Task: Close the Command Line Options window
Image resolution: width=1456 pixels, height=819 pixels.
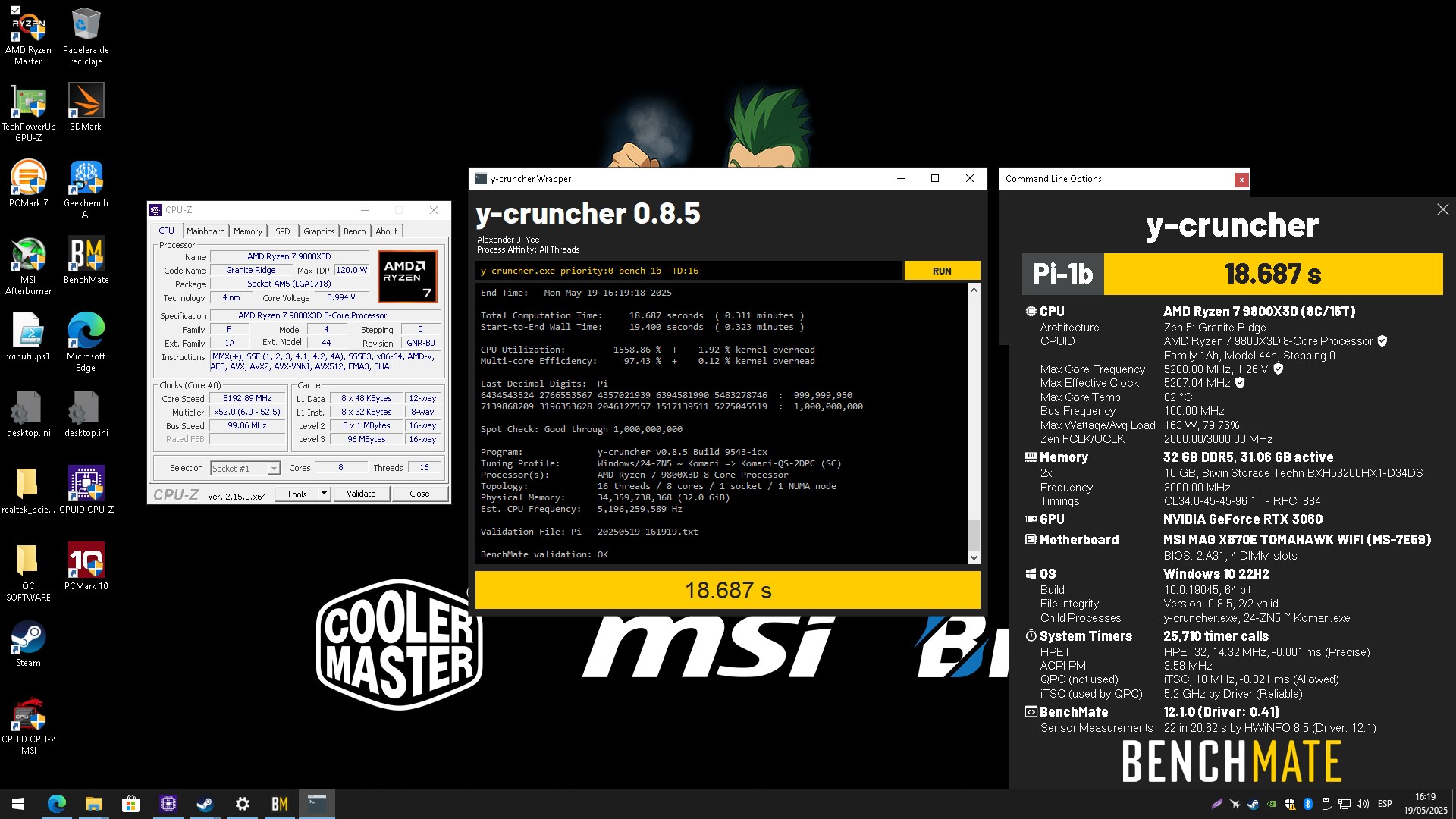Action: click(x=1241, y=180)
